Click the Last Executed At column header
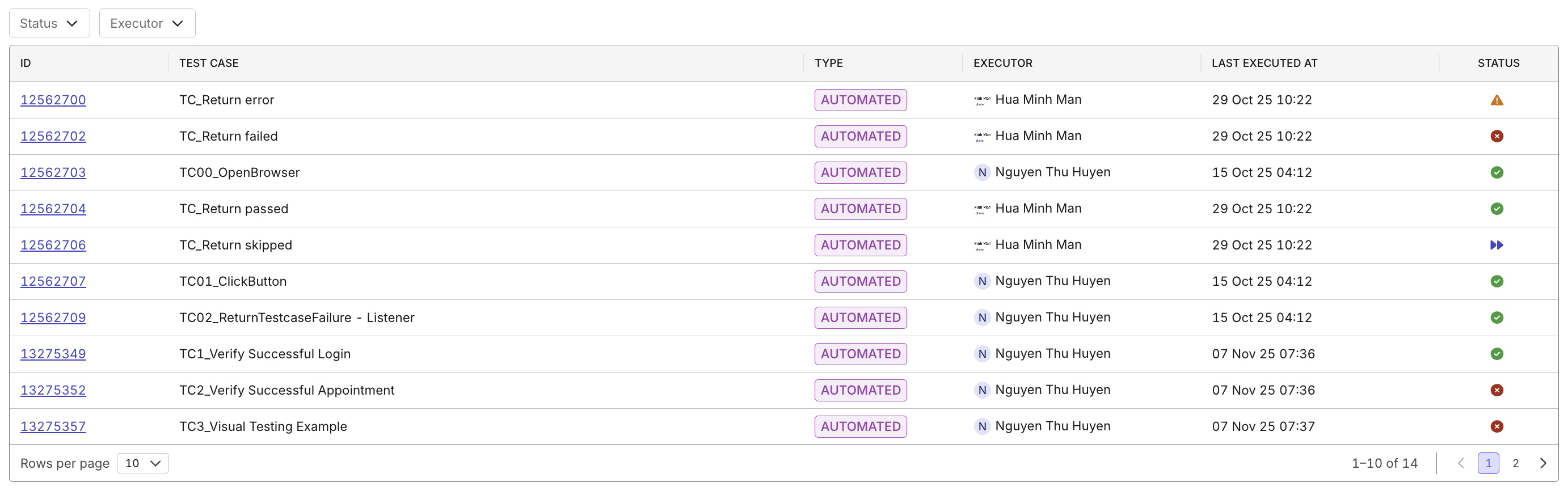 click(x=1264, y=64)
